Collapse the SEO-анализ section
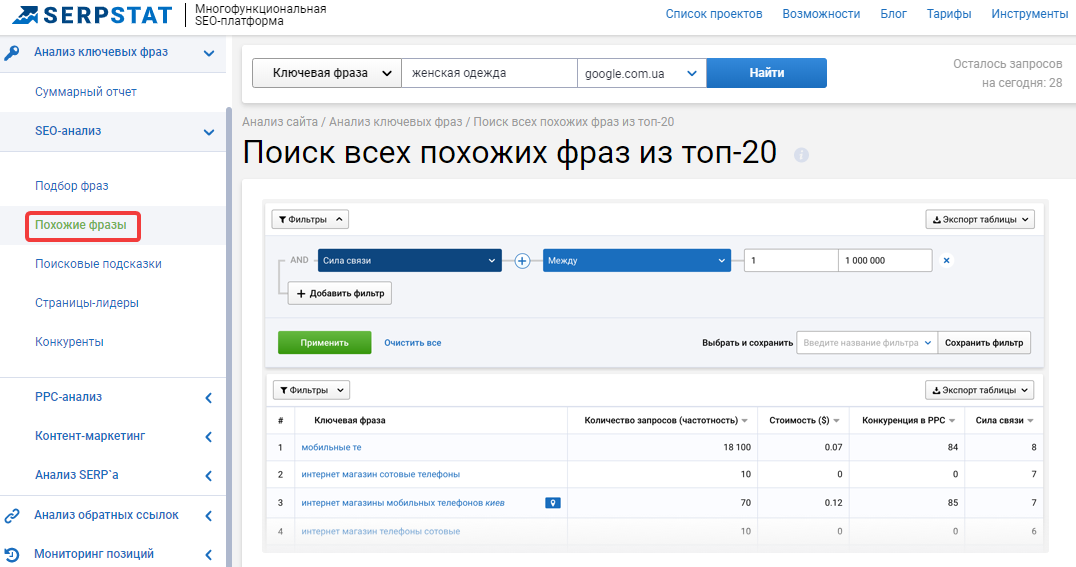Image resolution: width=1076 pixels, height=567 pixels. click(x=209, y=132)
